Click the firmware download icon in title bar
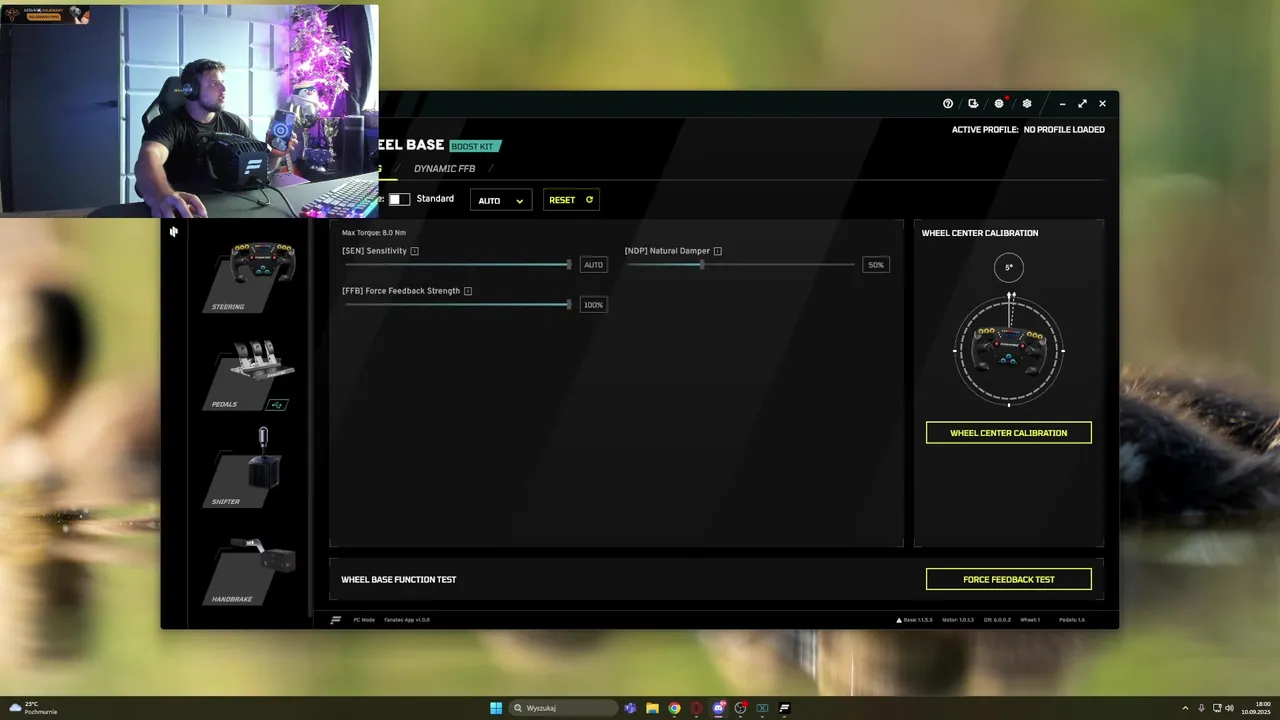Screen dimensions: 1280x720 coord(973,104)
